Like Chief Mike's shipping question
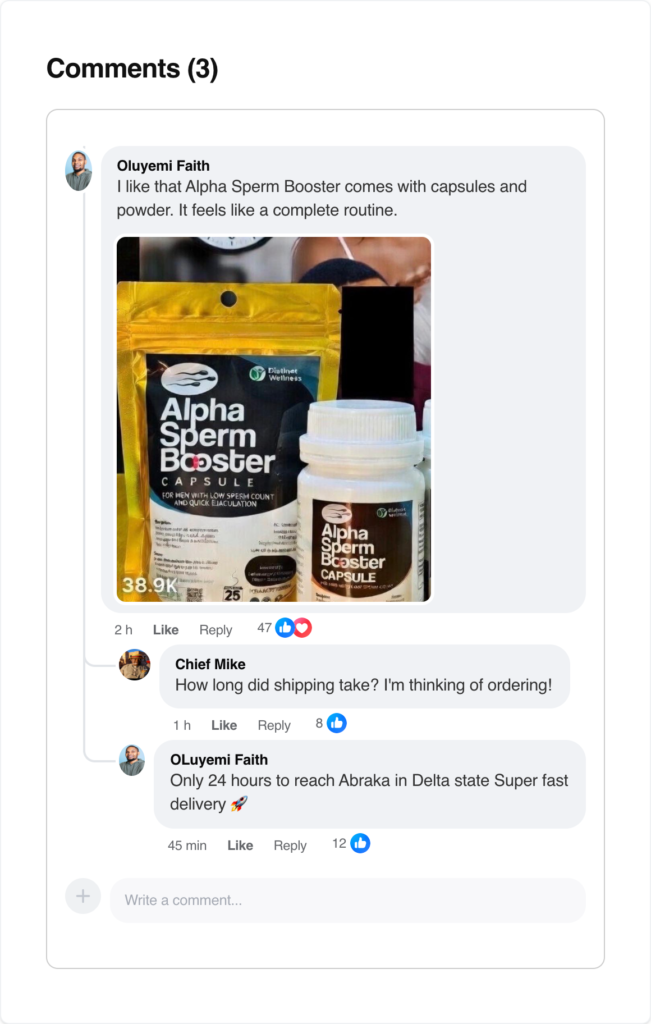651x1024 pixels. 224,725
